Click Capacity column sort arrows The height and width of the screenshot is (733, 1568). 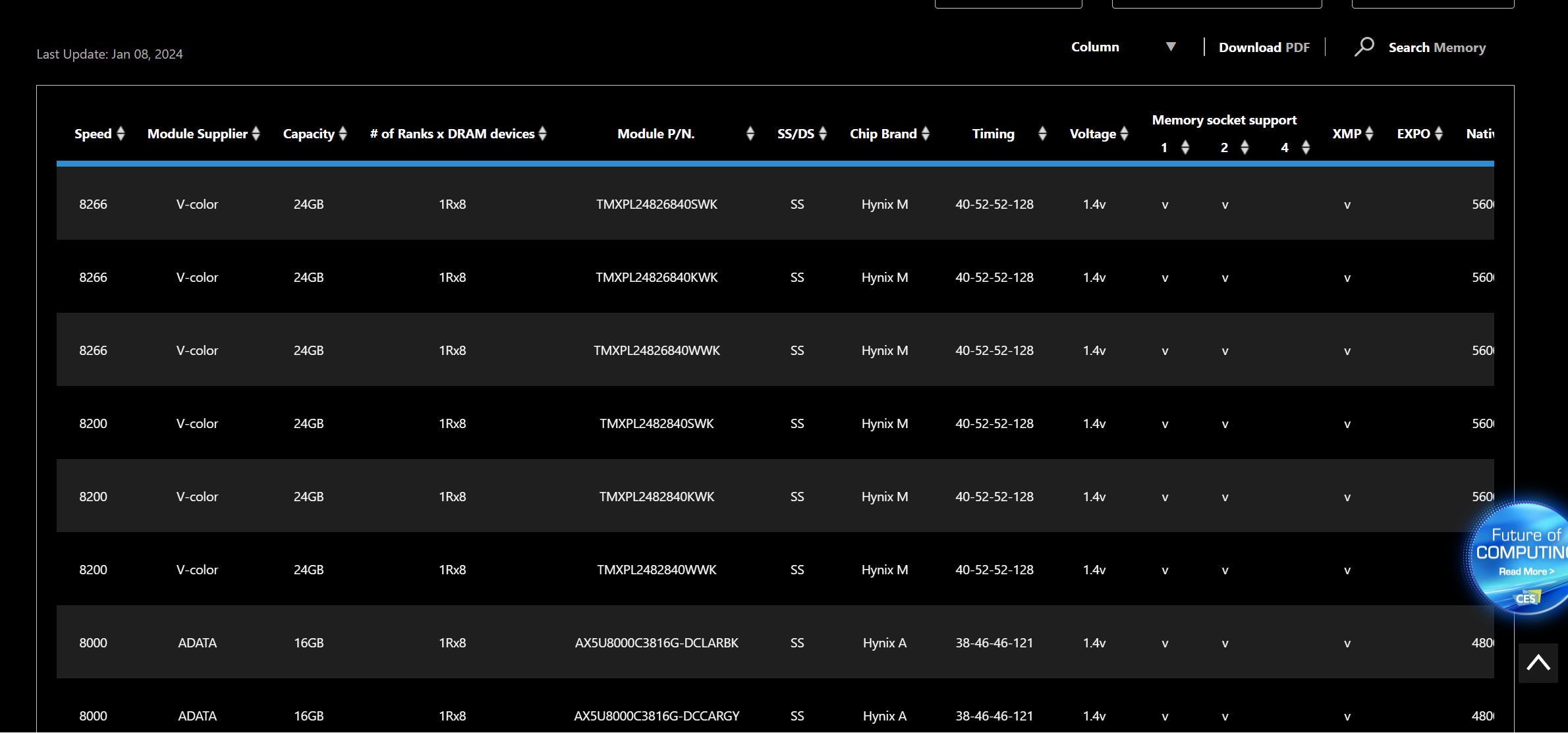(x=343, y=134)
